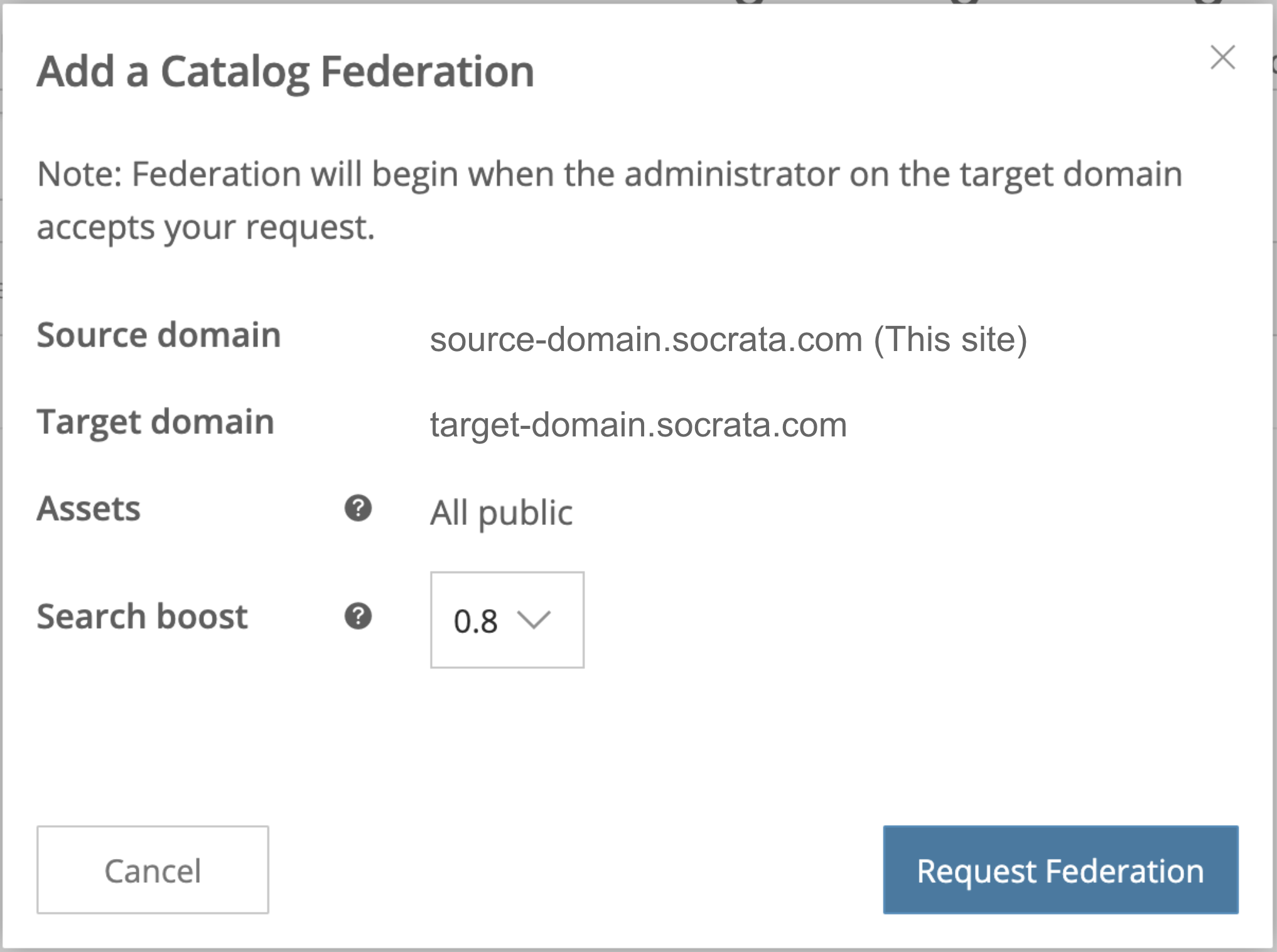The height and width of the screenshot is (952, 1277).
Task: Click the 'accepts your request.' note line
Action: click(x=206, y=227)
